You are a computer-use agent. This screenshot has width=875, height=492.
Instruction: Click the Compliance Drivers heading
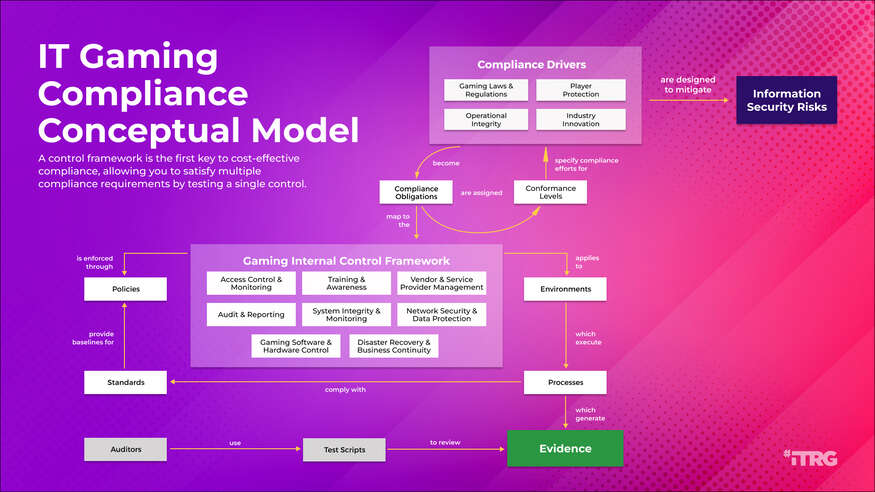531,65
